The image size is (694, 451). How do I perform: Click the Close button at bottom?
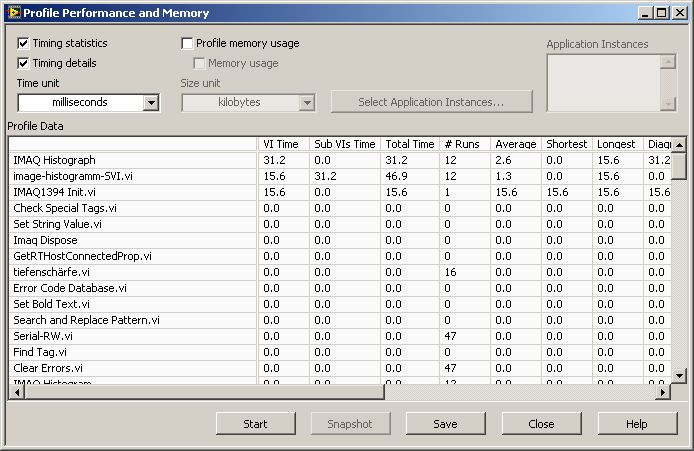(x=541, y=424)
